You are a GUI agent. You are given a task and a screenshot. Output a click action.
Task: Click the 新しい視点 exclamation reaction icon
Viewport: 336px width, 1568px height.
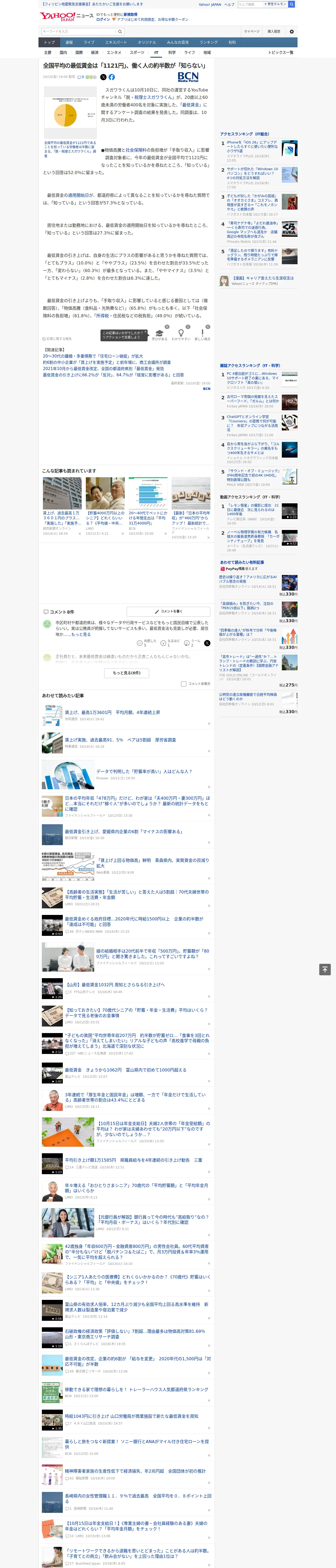pyautogui.click(x=203, y=333)
